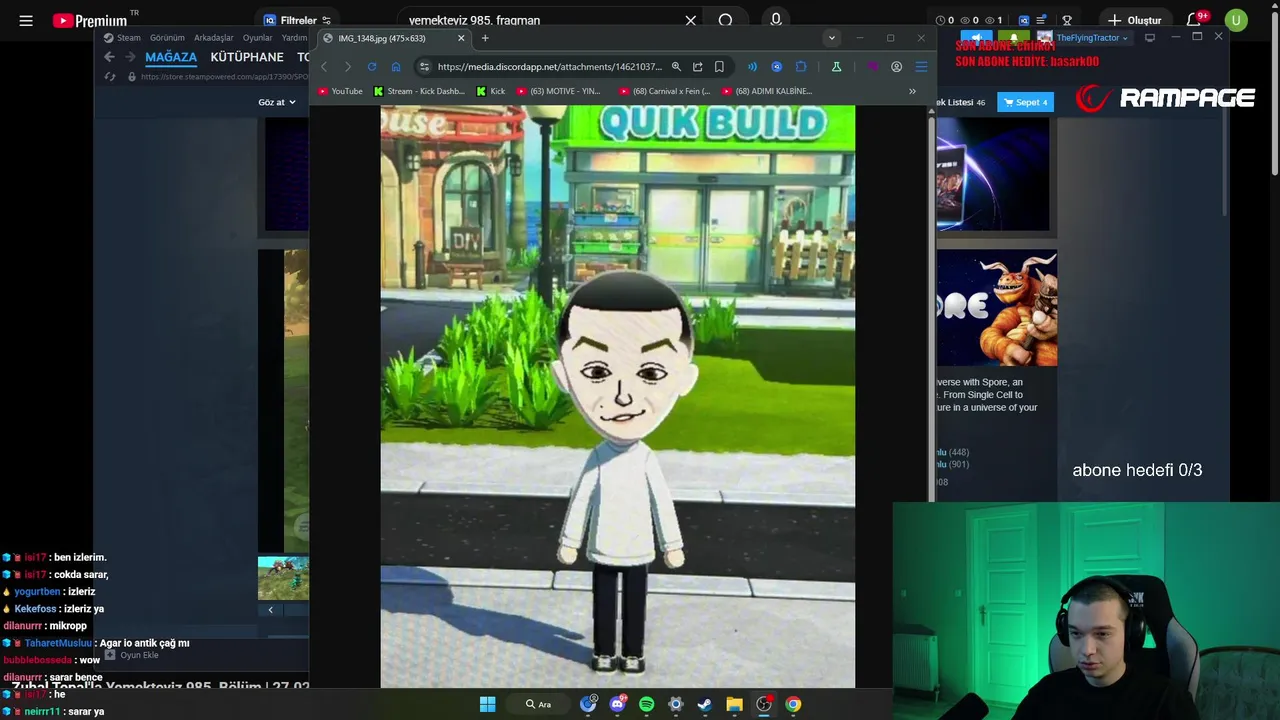Open the browser main menu
The height and width of the screenshot is (720, 1280).
[x=921, y=67]
